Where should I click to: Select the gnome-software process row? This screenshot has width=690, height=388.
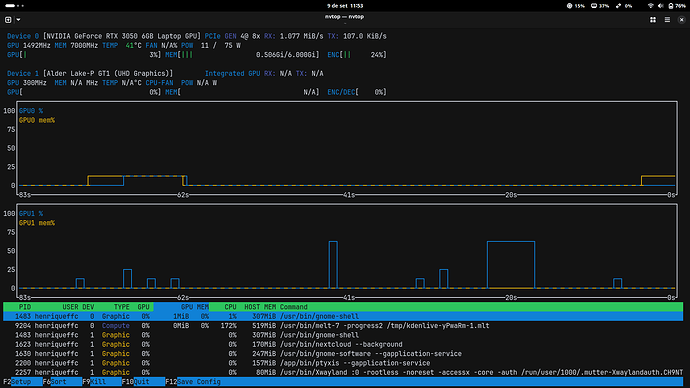coord(343,354)
